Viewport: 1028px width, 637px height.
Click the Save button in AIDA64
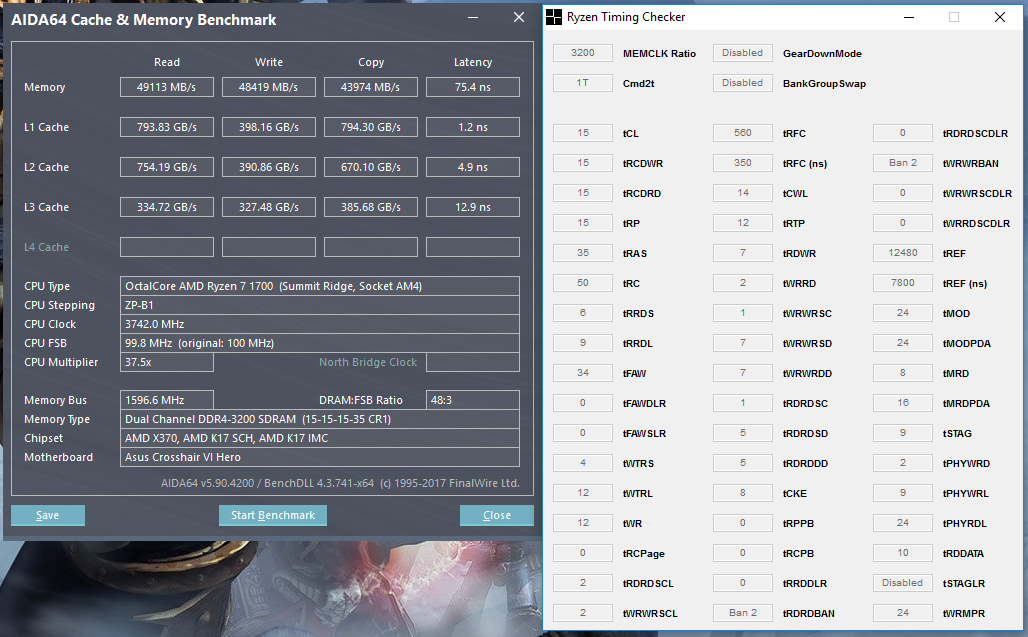48,515
